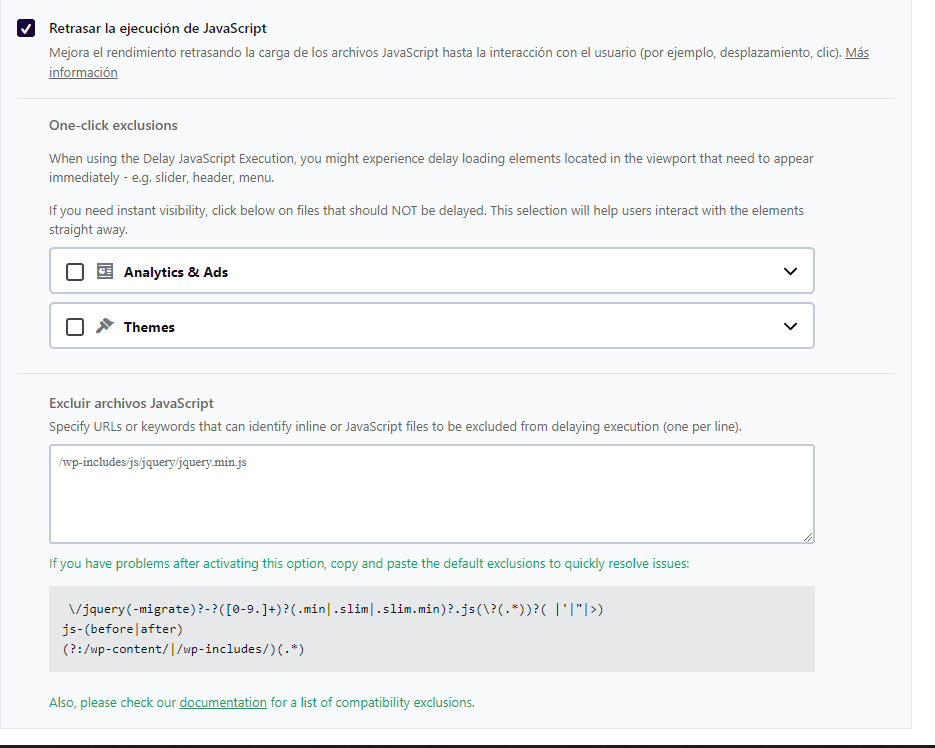
Task: Enable the Analytics & Ads checkbox
Action: [75, 272]
